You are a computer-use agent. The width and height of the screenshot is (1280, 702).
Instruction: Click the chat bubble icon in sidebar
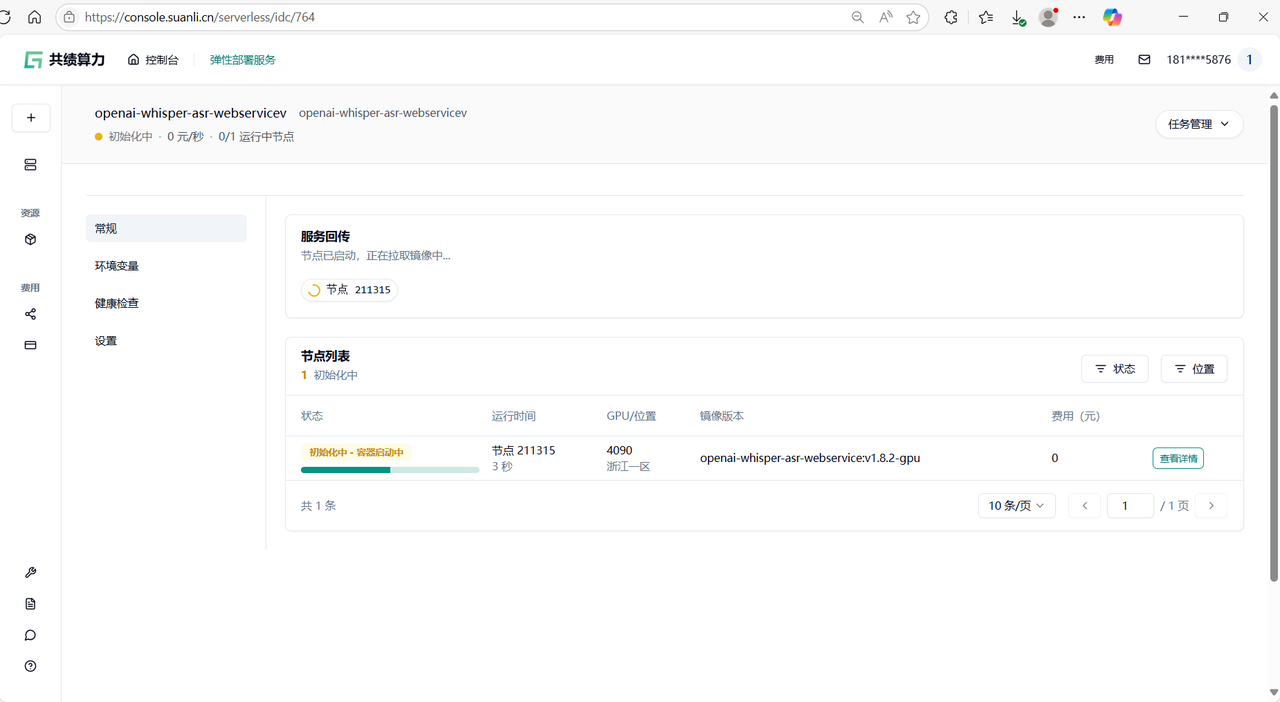click(x=31, y=635)
